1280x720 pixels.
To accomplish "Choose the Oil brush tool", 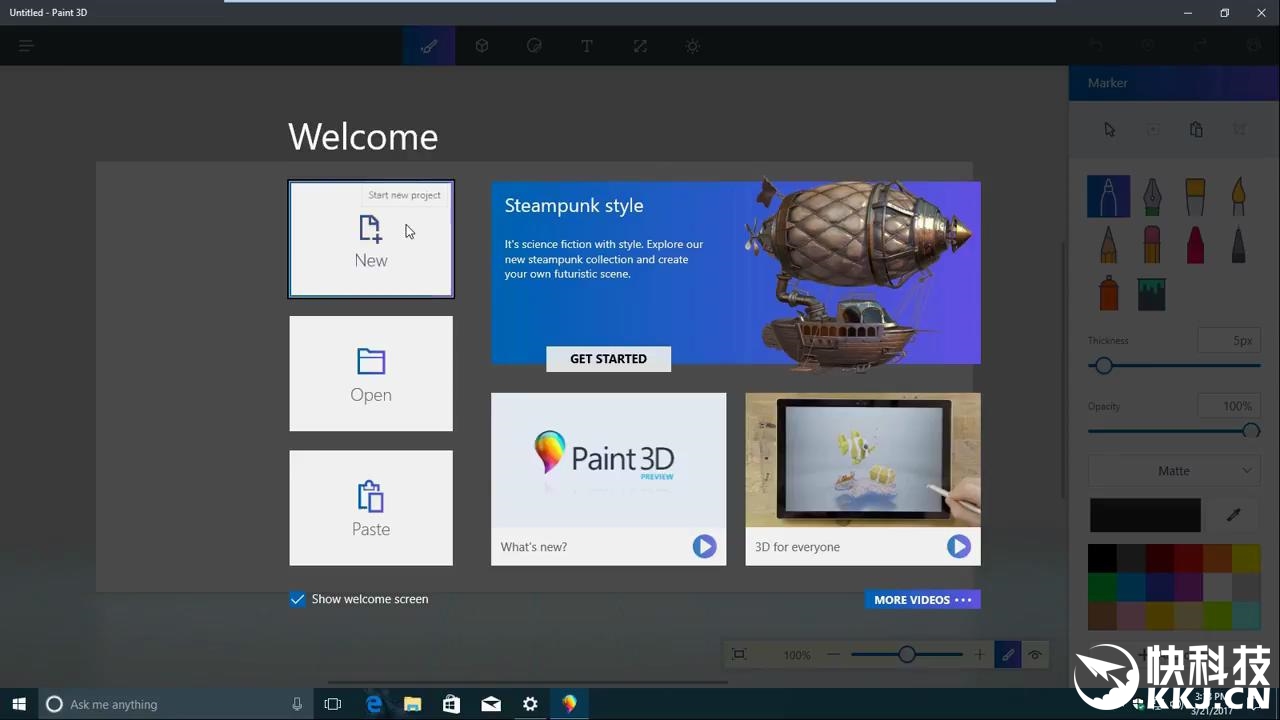I will (1195, 197).
